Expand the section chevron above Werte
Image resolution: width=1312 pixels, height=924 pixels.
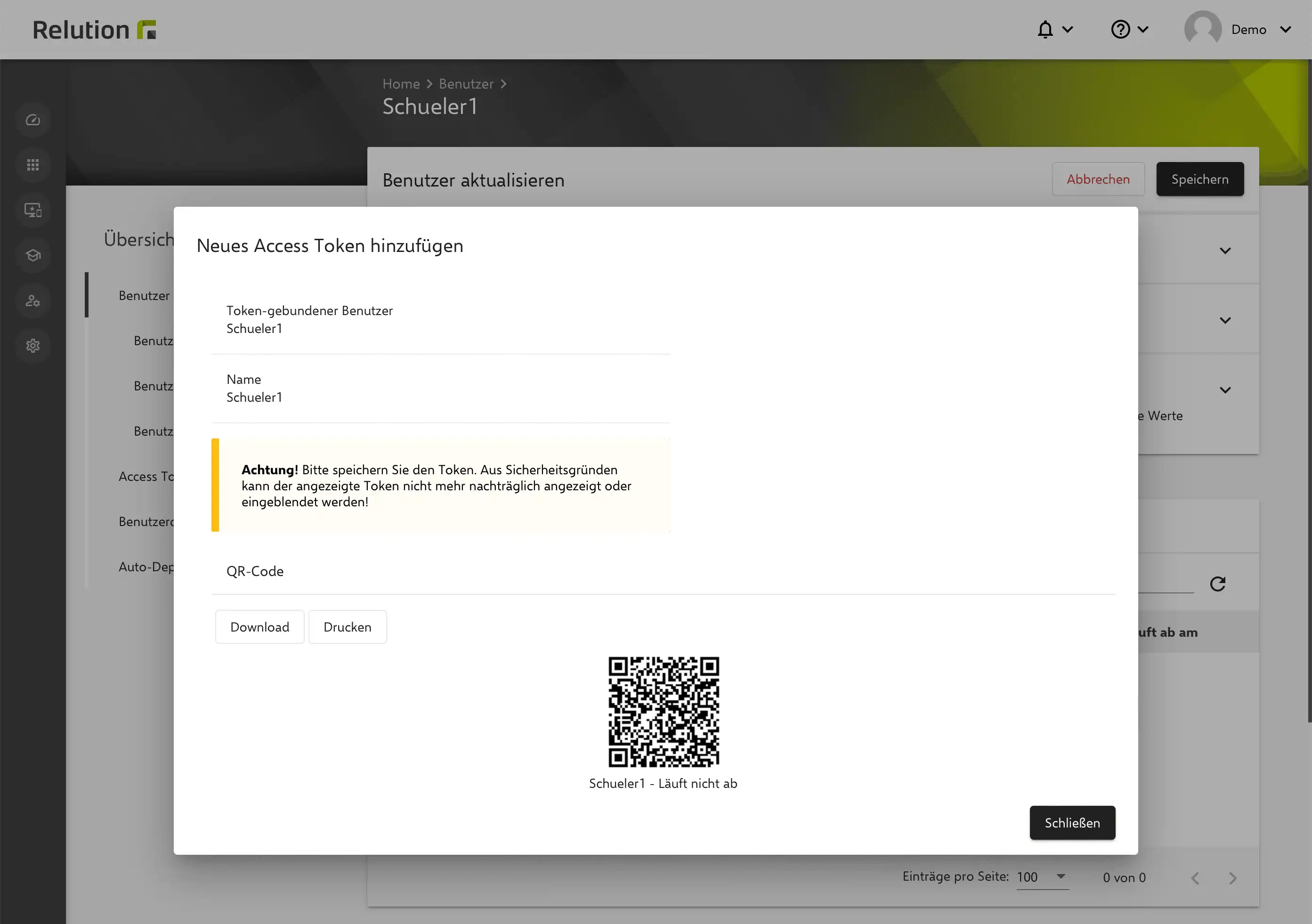1225,390
